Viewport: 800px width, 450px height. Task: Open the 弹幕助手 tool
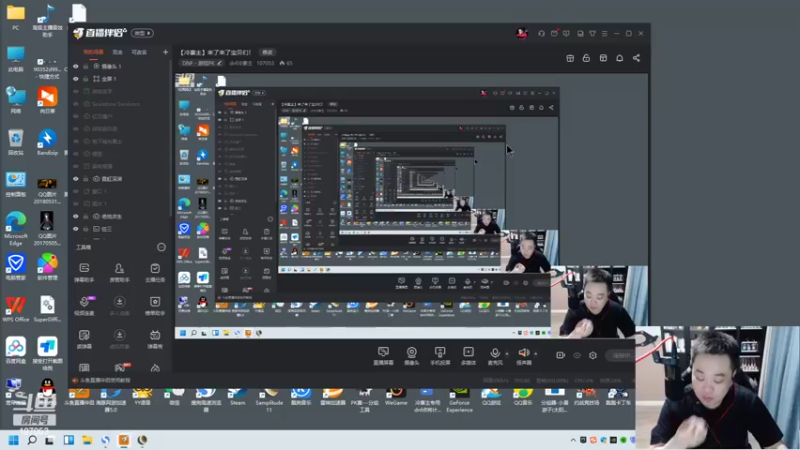pyautogui.click(x=84, y=272)
